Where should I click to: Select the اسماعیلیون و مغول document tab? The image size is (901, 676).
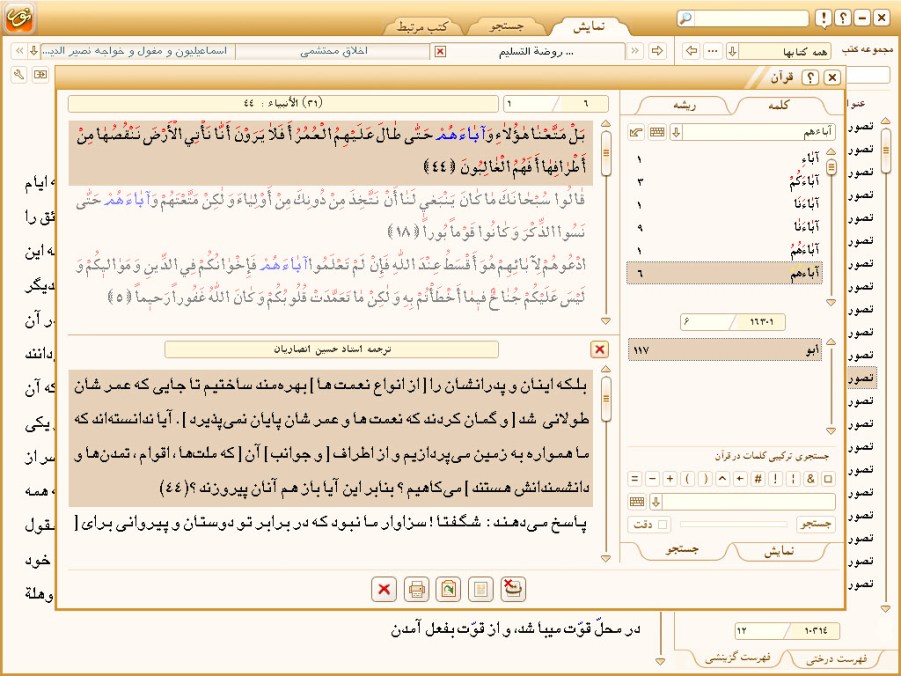(x=138, y=51)
